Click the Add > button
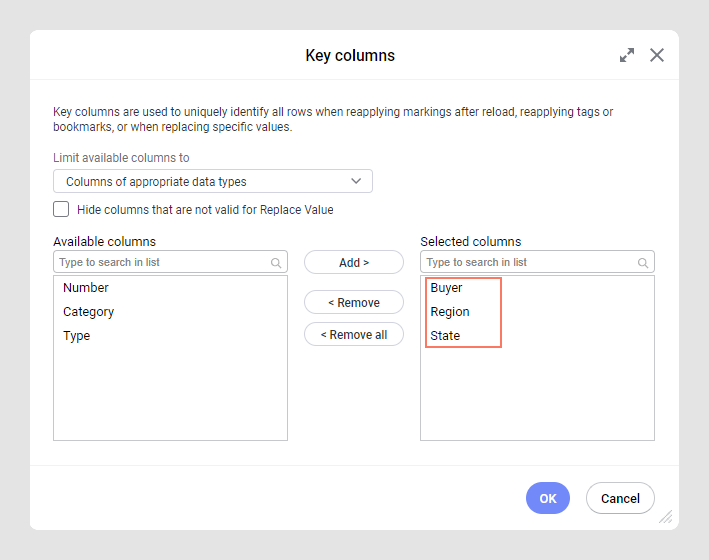709x560 pixels. tap(354, 262)
